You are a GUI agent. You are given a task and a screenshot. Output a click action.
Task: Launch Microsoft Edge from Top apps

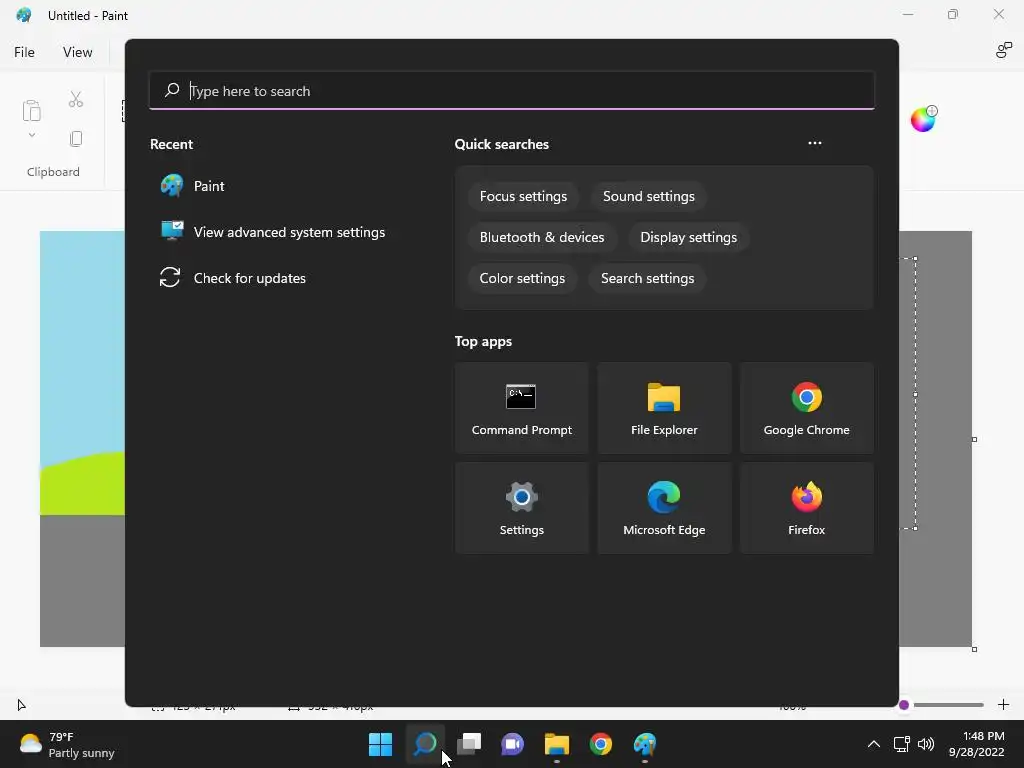click(664, 508)
